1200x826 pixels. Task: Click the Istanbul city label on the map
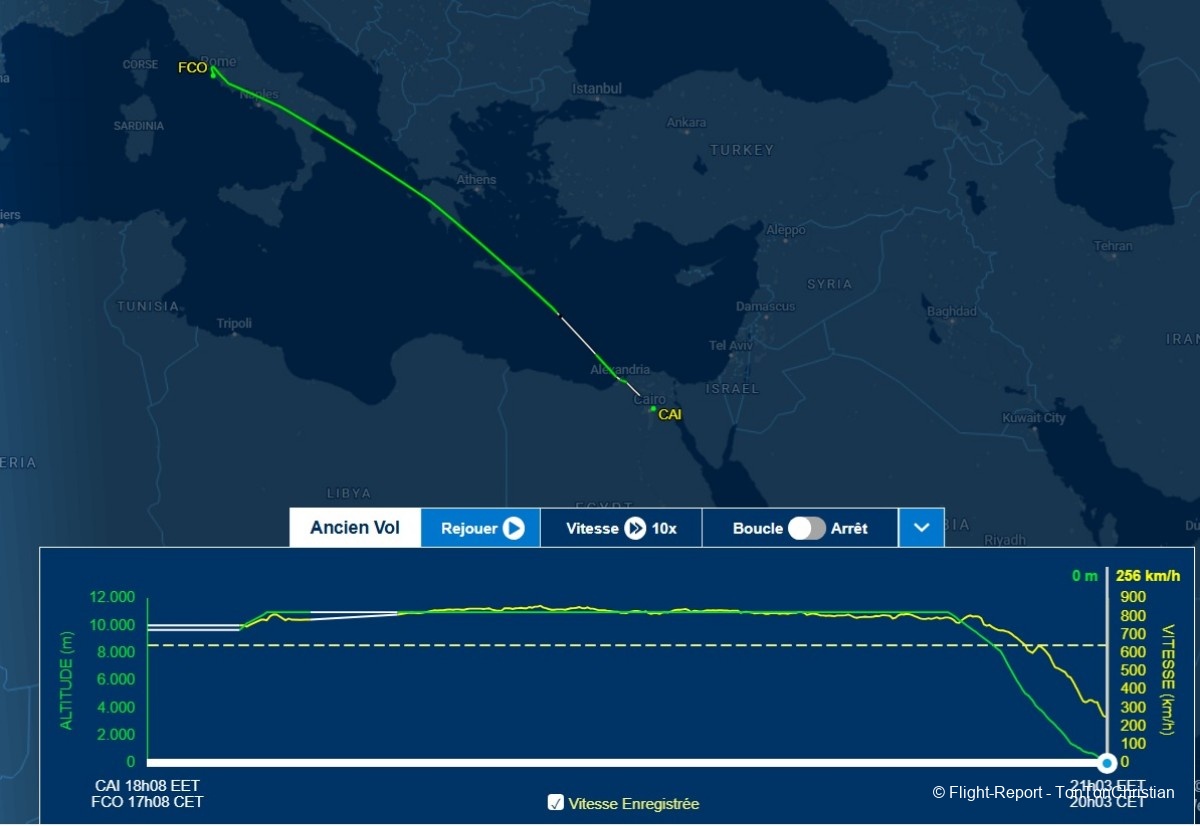pos(597,89)
